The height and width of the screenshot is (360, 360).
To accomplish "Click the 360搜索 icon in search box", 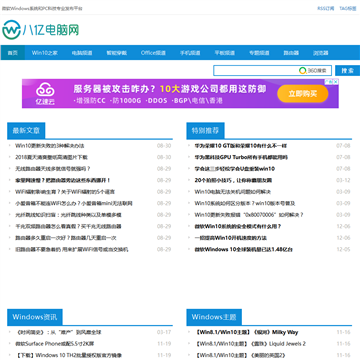I will coord(302,71).
